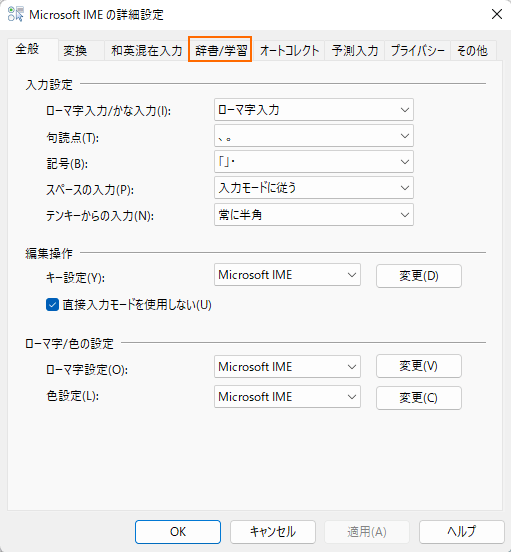Click the キャンセル button
This screenshot has height=552, width=511.
tap(273, 532)
